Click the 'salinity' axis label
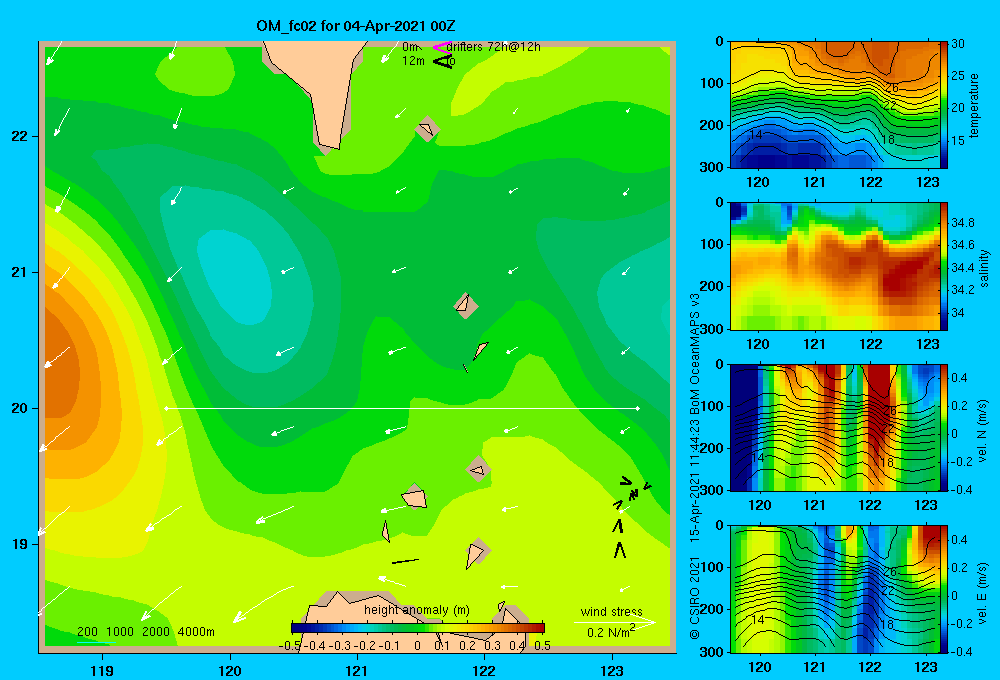The height and width of the screenshot is (680, 1000). click(x=984, y=268)
